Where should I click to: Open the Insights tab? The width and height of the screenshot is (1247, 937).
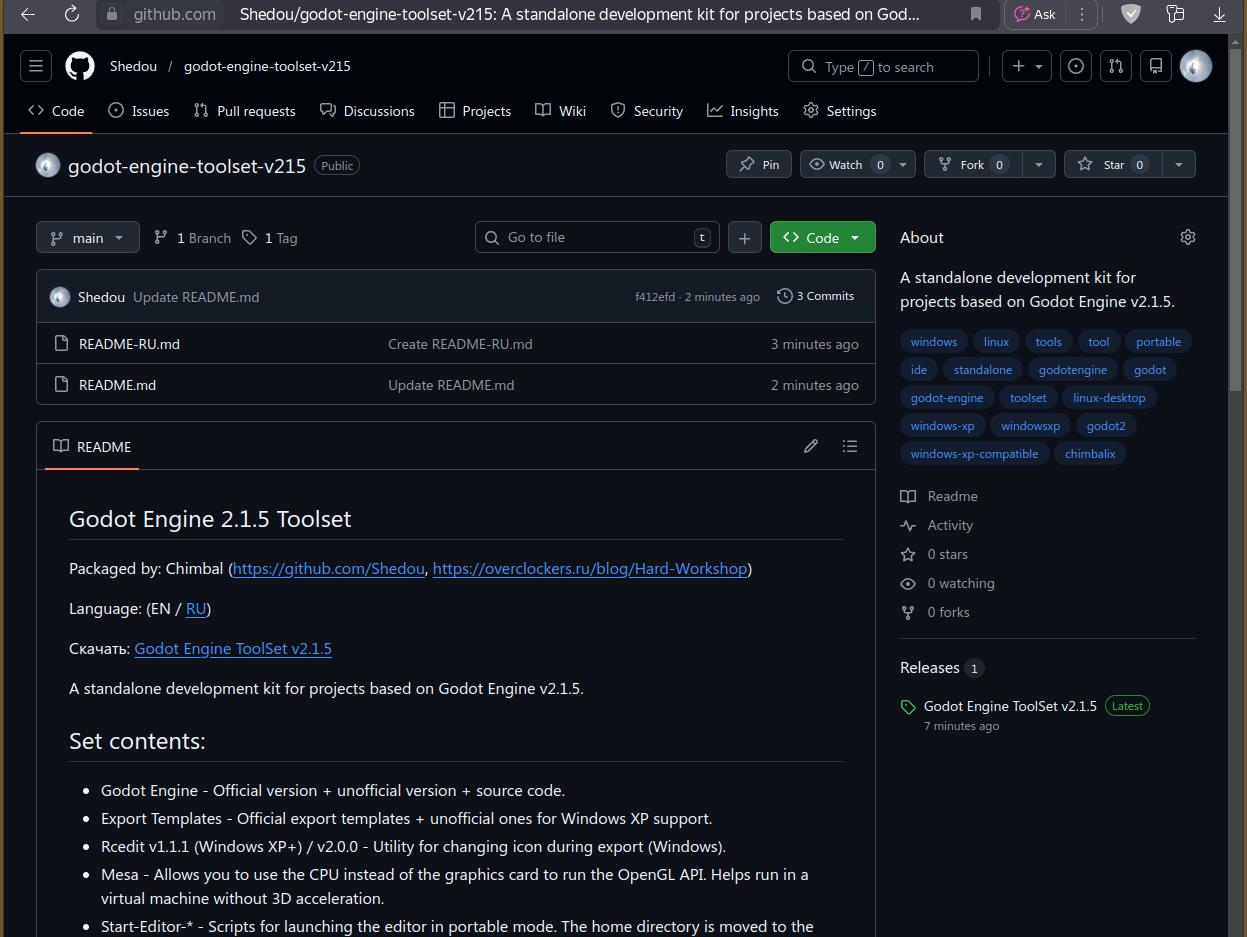(743, 111)
